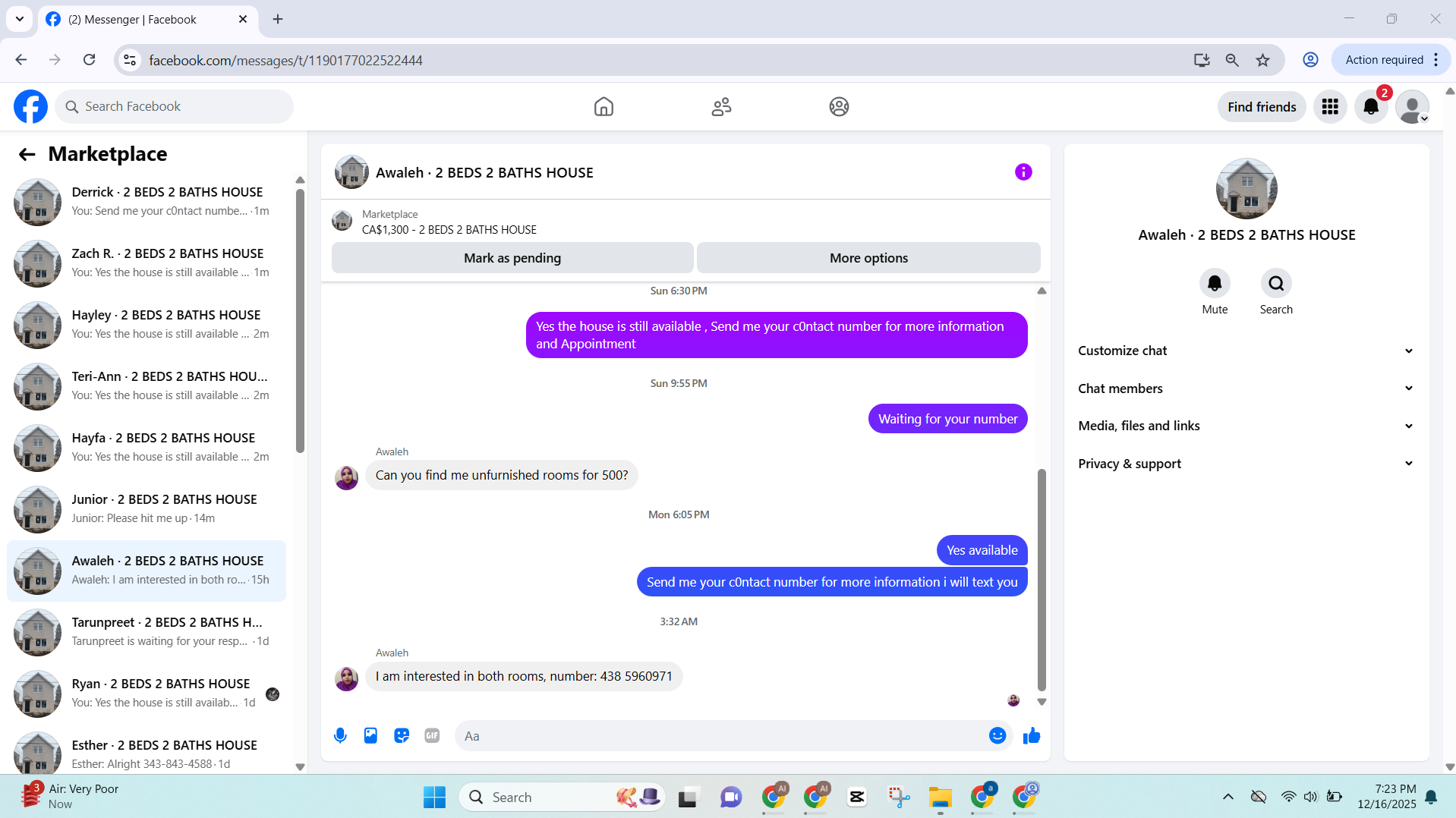Attach a photo using image icon
This screenshot has height=818, width=1456.
click(x=370, y=735)
